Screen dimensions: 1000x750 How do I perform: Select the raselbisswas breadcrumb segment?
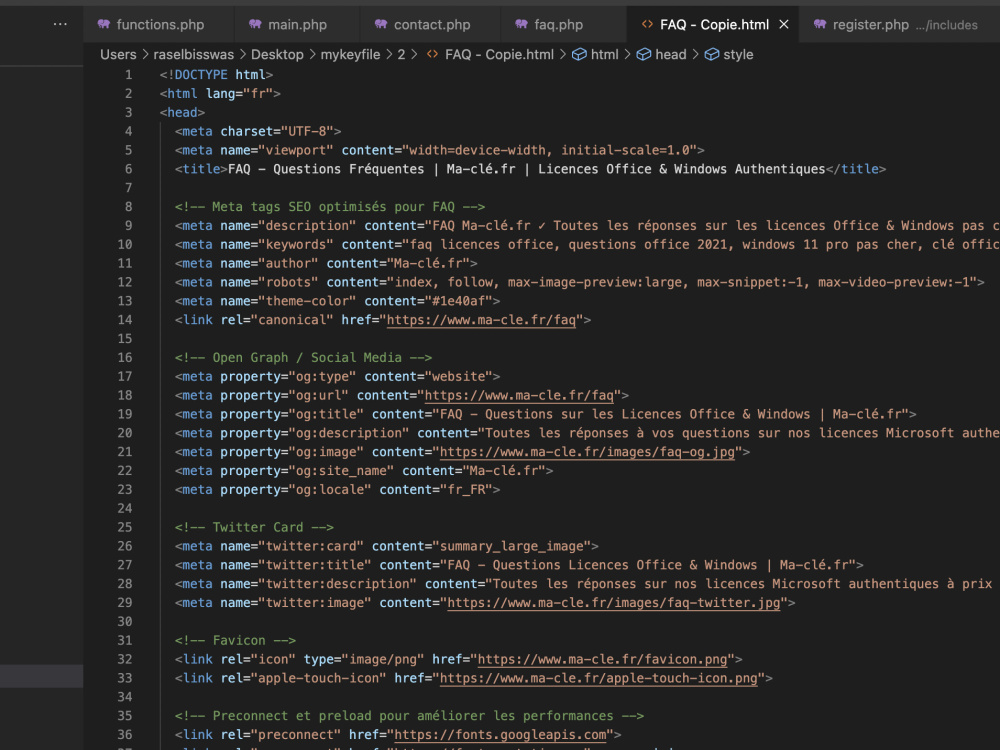[x=193, y=55]
